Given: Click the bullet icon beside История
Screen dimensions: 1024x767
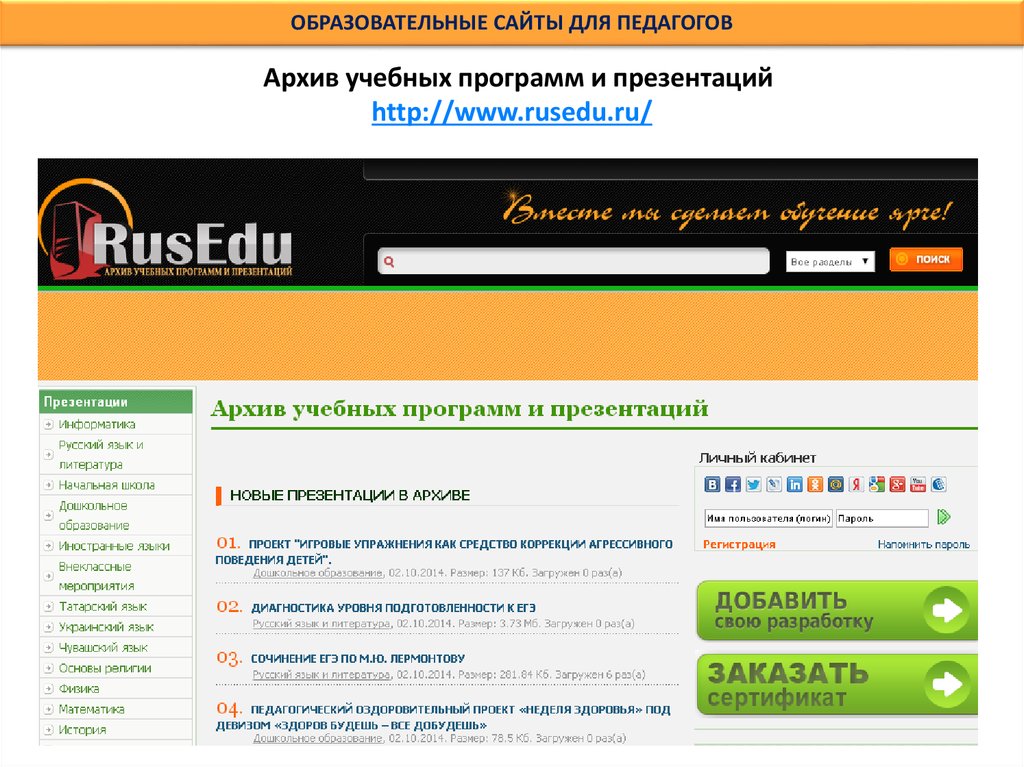Looking at the screenshot, I should click(x=48, y=730).
